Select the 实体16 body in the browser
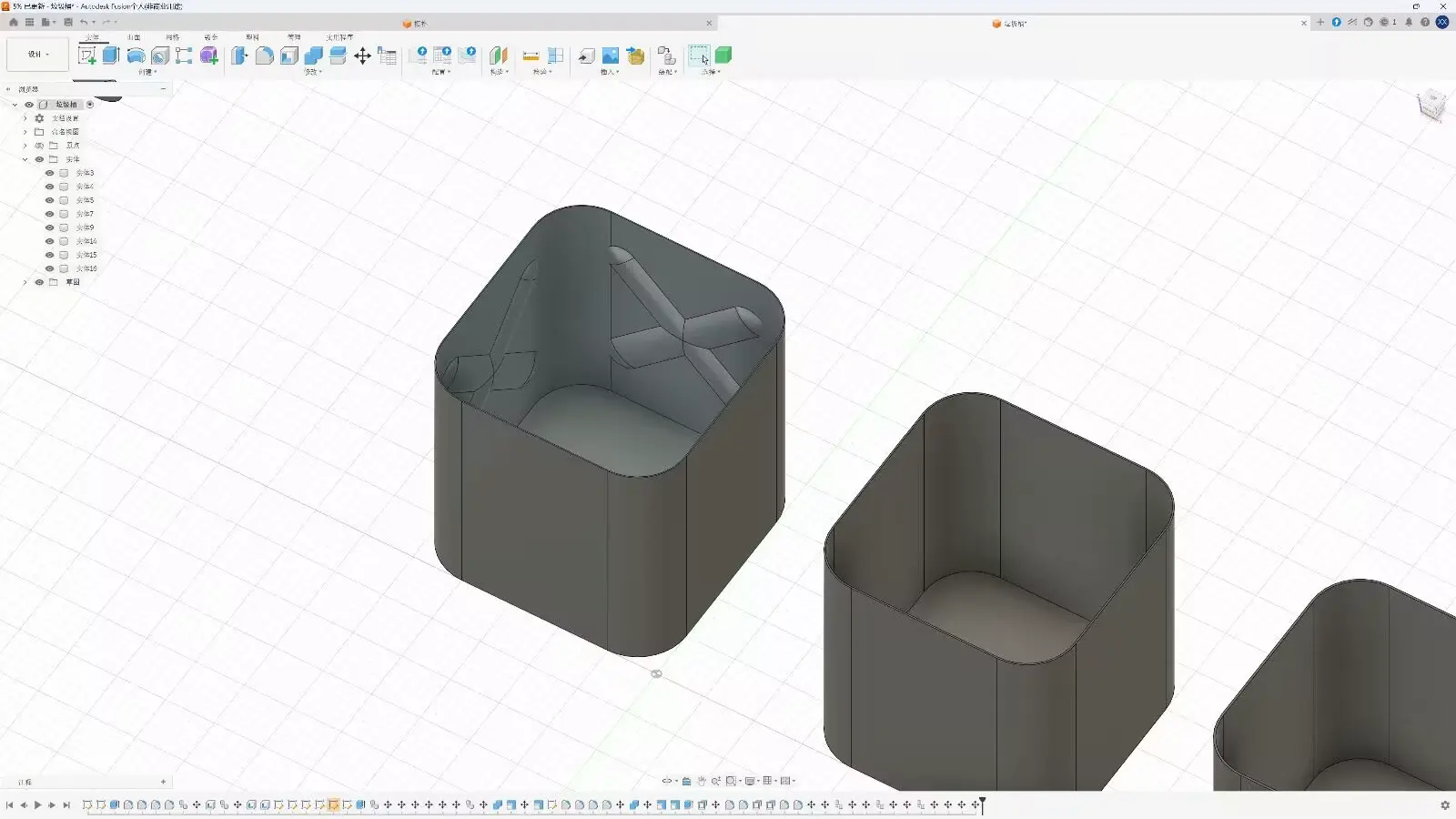The height and width of the screenshot is (819, 1456). click(x=86, y=268)
